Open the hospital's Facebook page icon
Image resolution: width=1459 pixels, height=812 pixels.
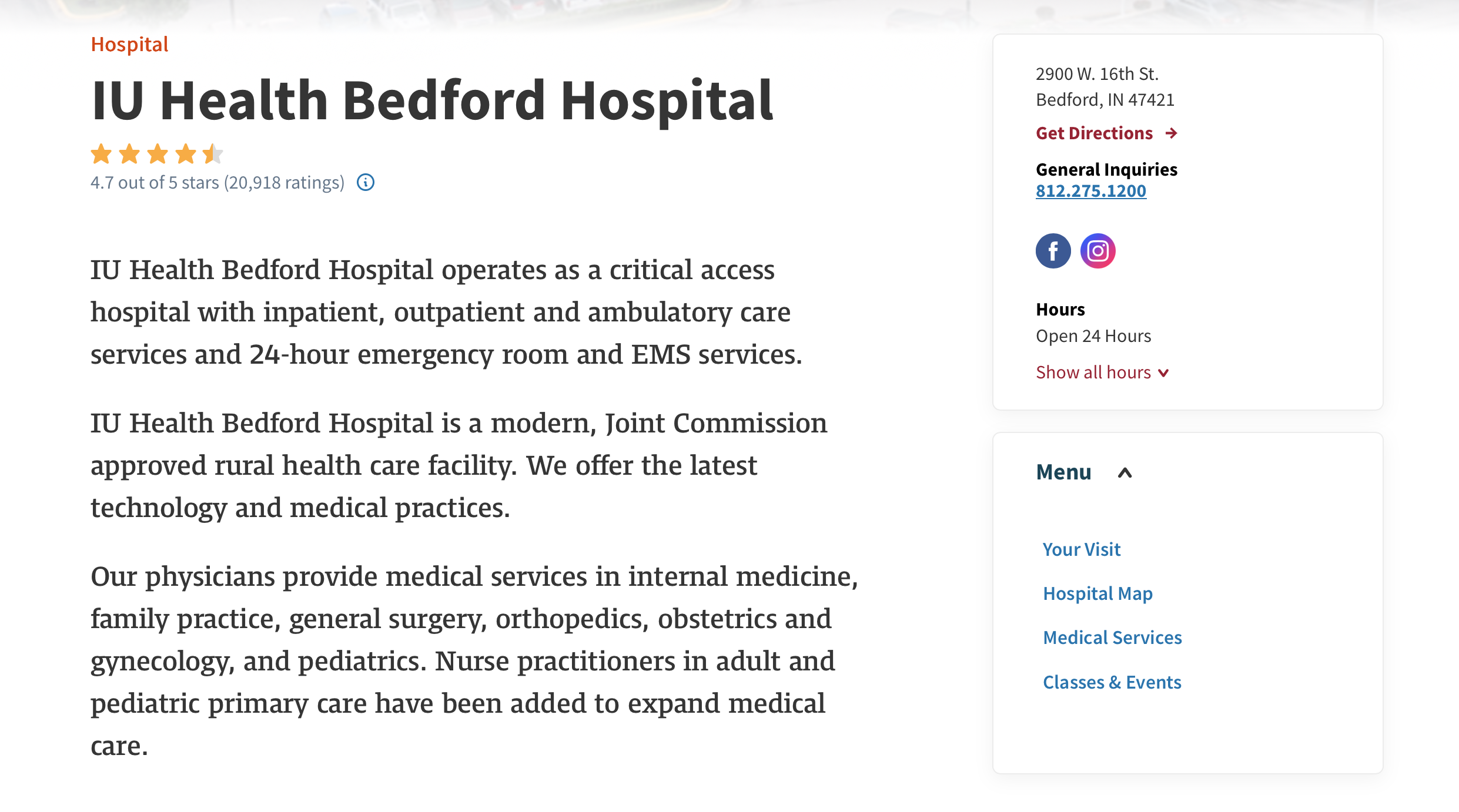[x=1053, y=251]
